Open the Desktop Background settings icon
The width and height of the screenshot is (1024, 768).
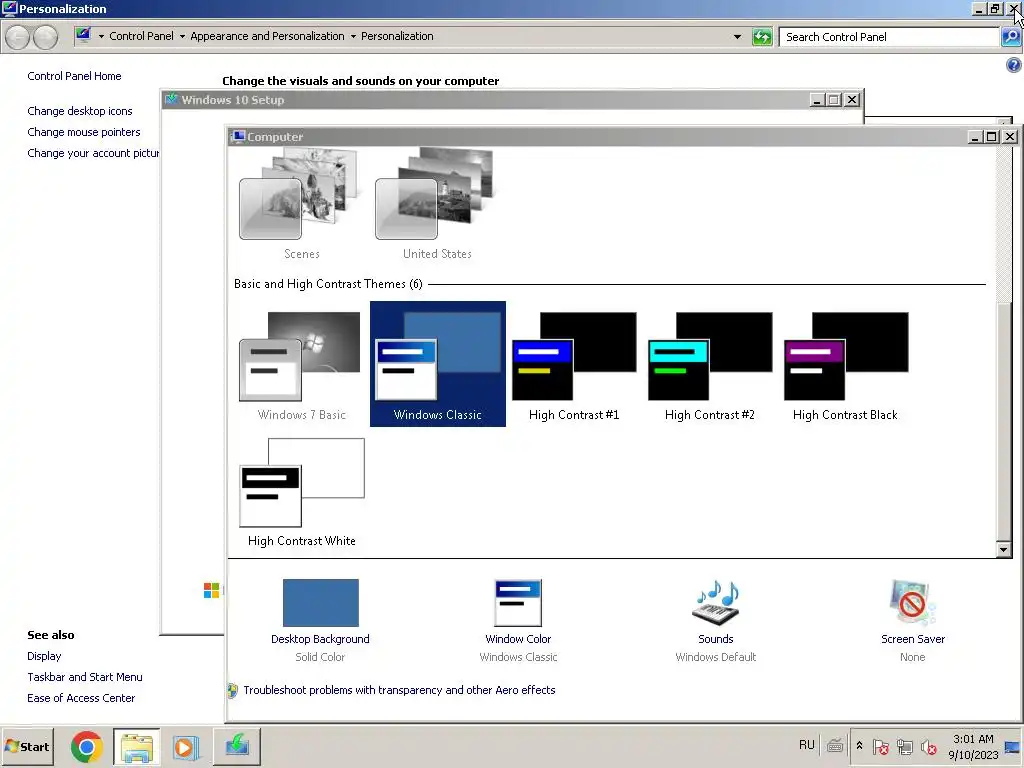coord(321,602)
